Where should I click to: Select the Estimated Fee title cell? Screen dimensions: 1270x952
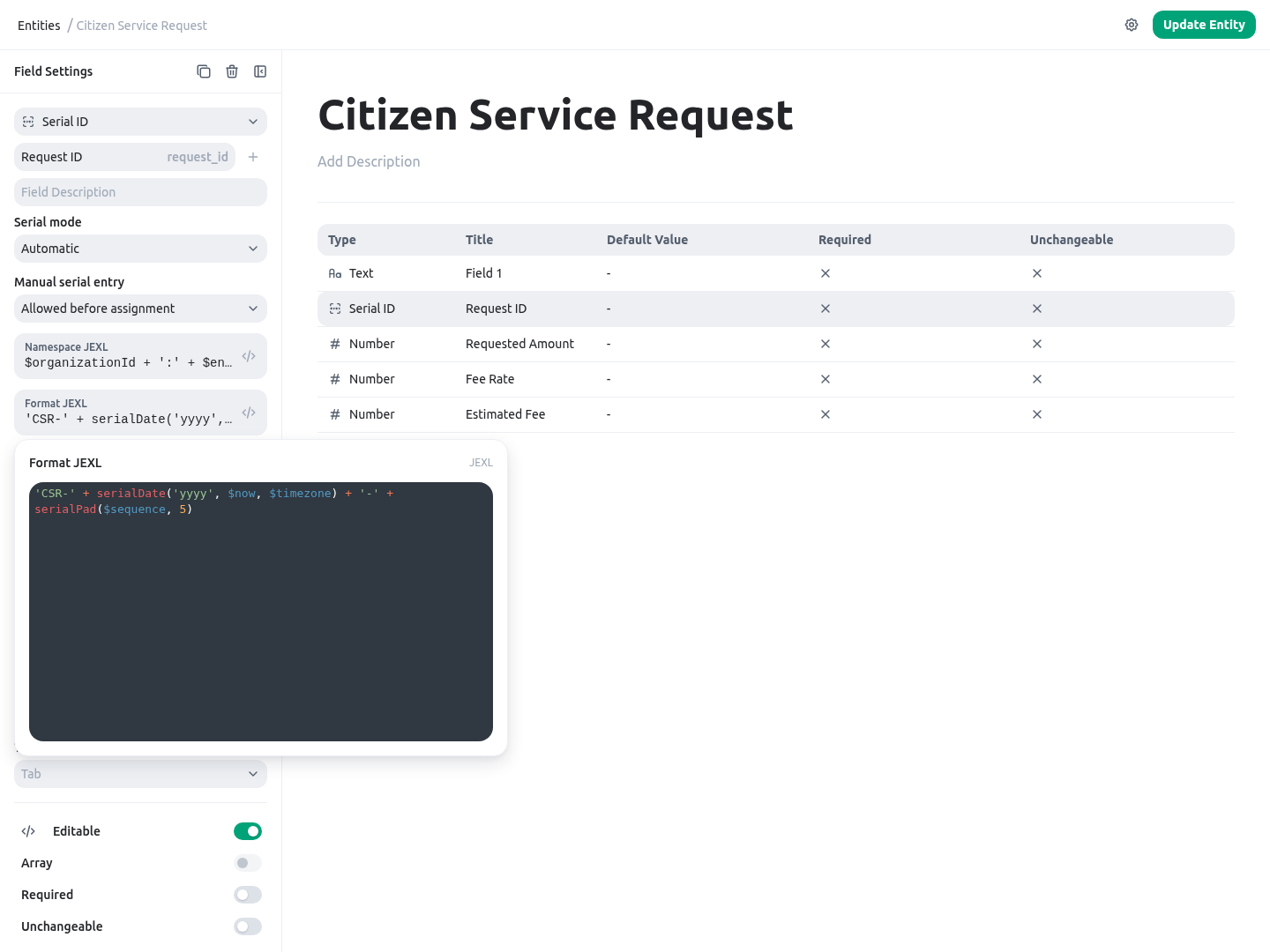click(505, 414)
